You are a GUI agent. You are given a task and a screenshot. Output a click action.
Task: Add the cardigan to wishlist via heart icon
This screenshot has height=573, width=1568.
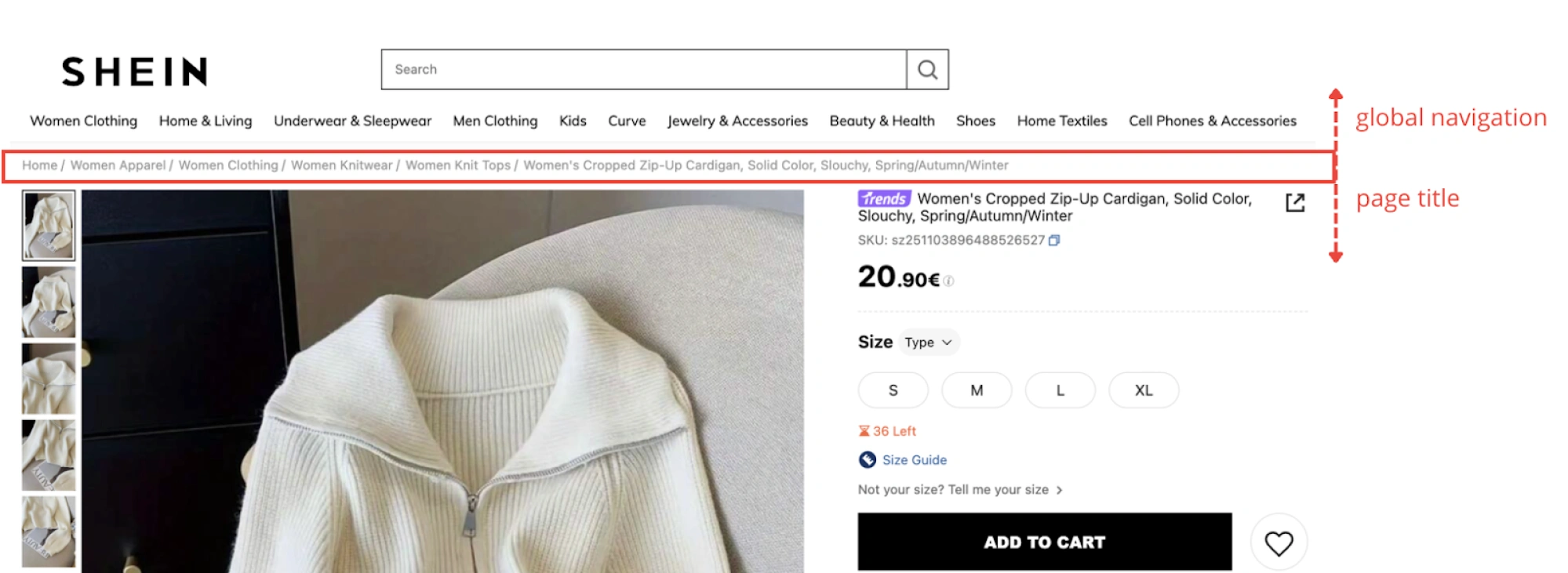click(1281, 542)
